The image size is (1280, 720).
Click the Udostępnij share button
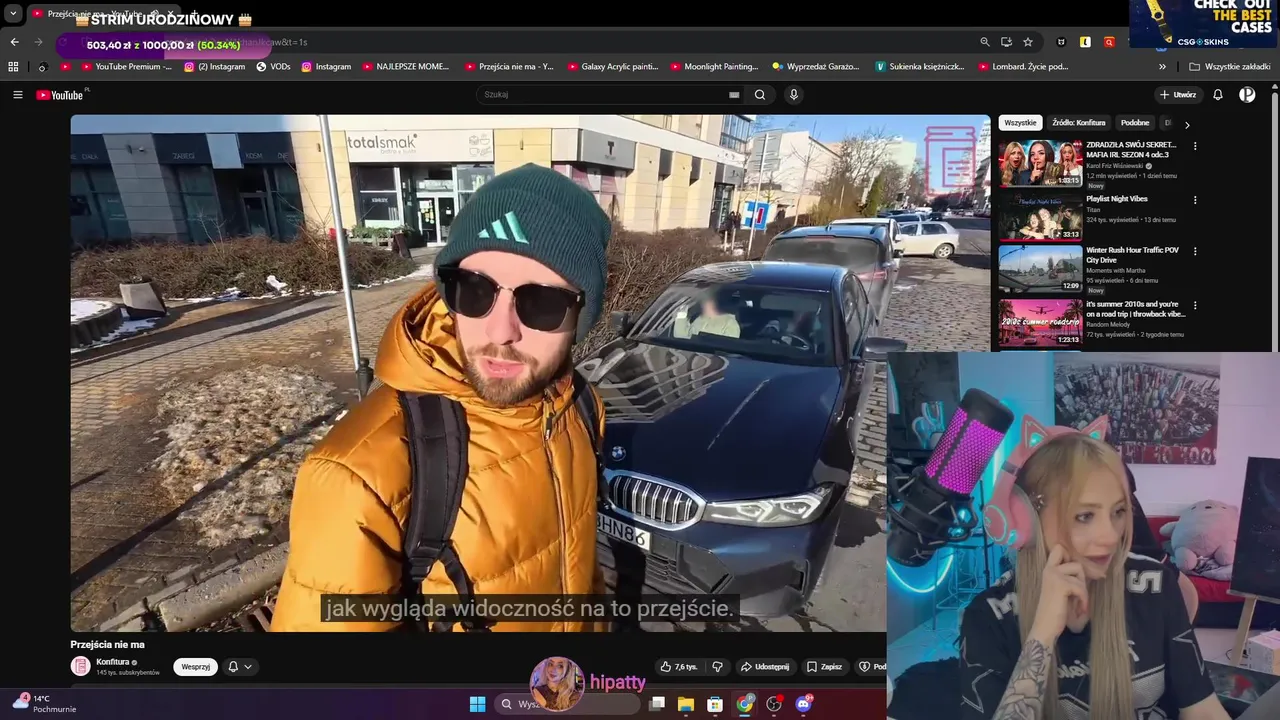click(x=765, y=667)
